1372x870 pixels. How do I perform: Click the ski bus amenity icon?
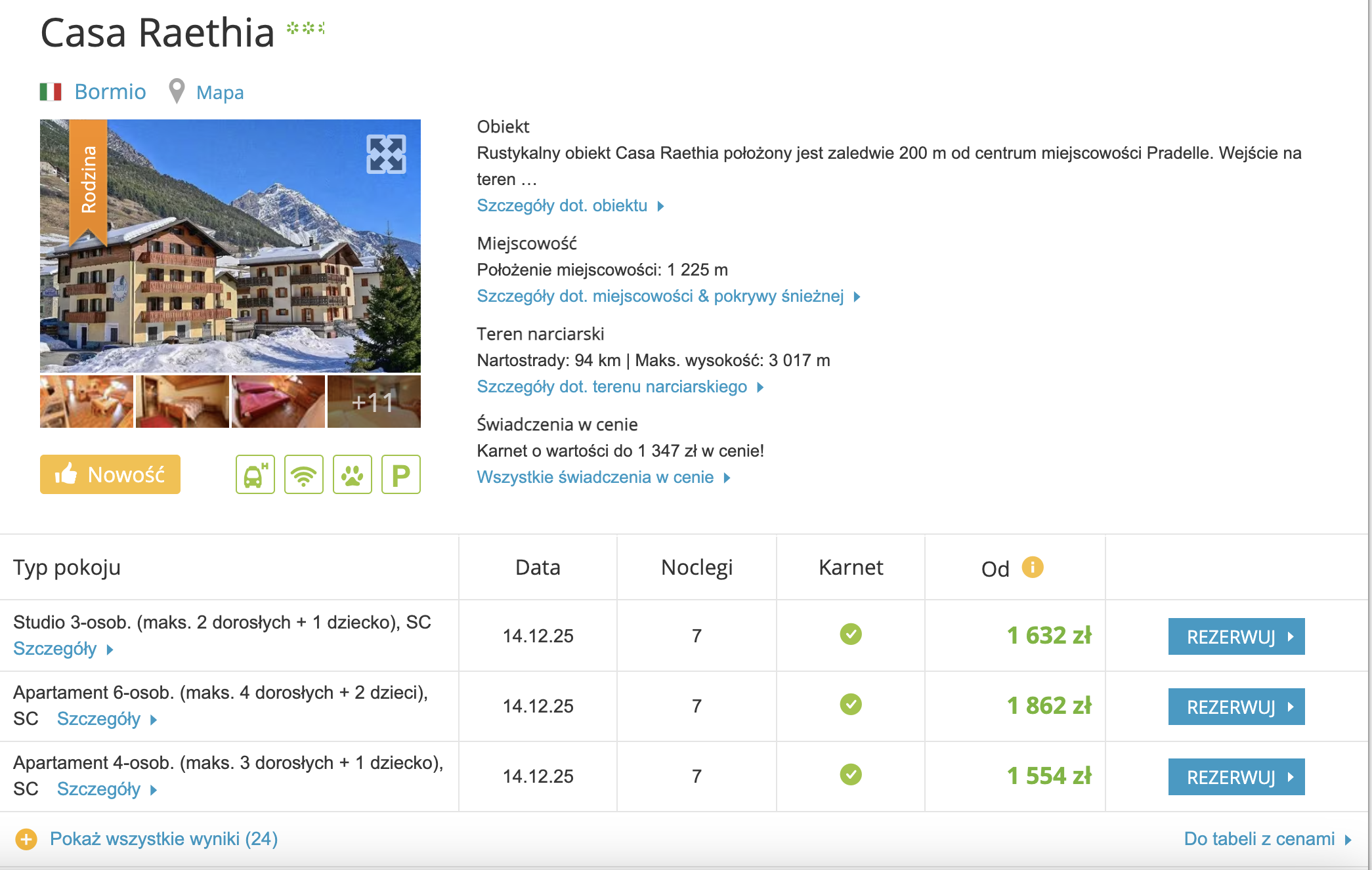pos(255,474)
